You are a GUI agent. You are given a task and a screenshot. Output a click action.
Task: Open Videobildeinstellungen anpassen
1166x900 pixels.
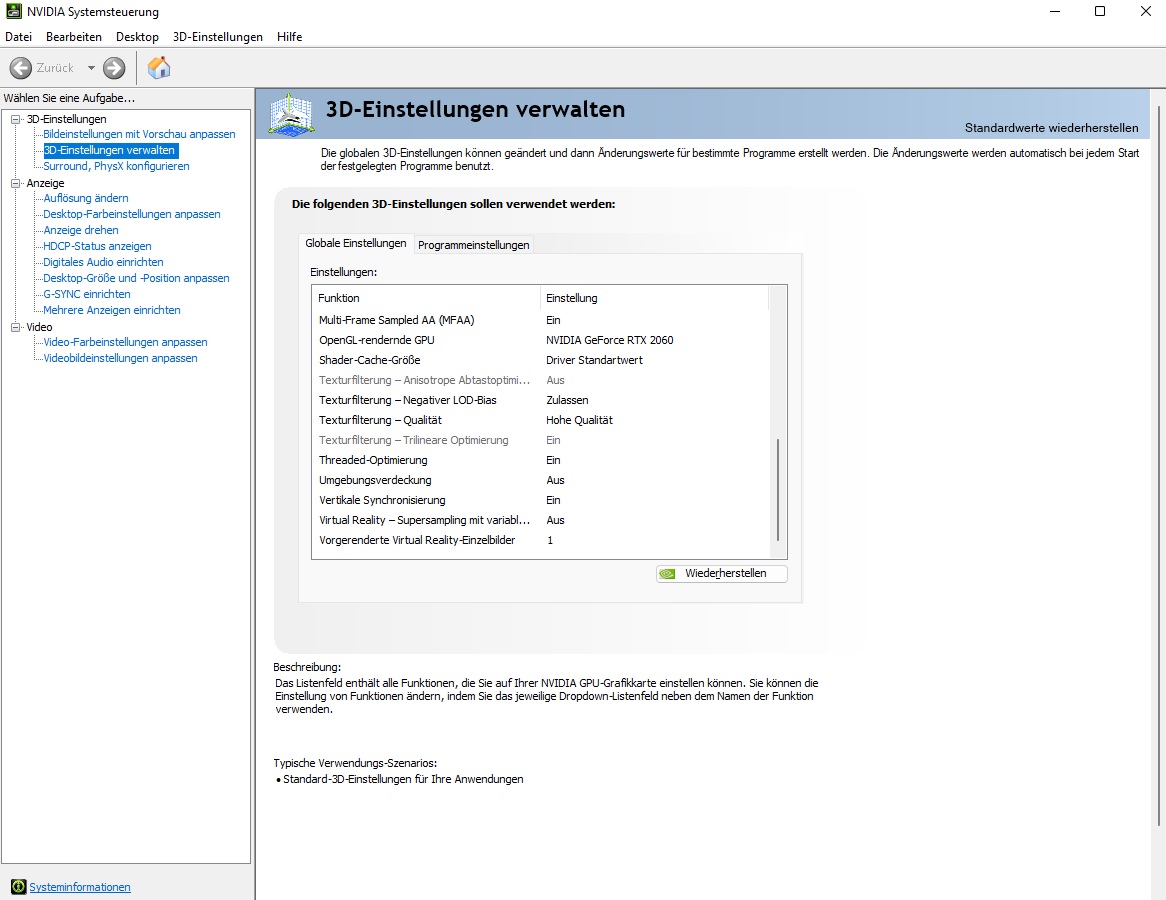tap(120, 358)
